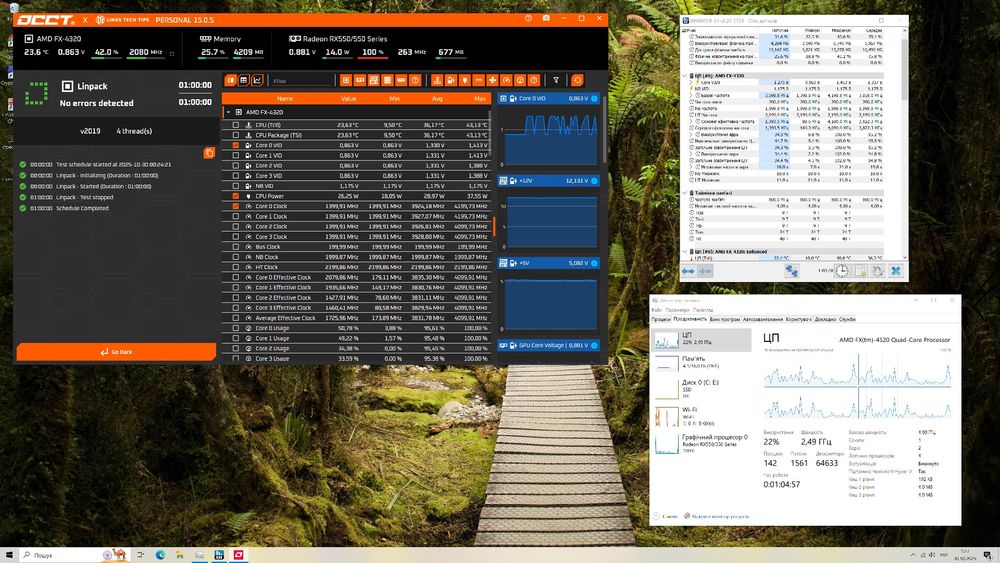Click HWiNFO network computers icon
Screen dimensions: 1000x563
click(x=791, y=271)
